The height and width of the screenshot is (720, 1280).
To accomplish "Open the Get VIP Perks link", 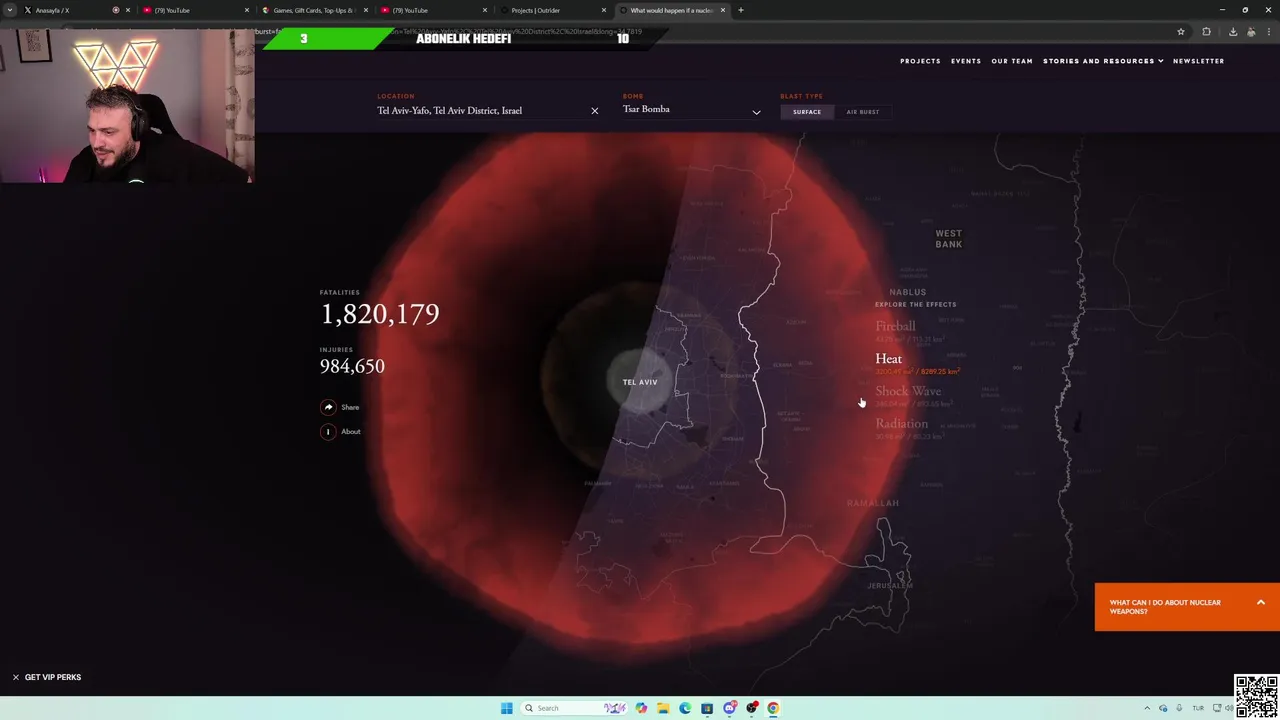I will [x=53, y=677].
